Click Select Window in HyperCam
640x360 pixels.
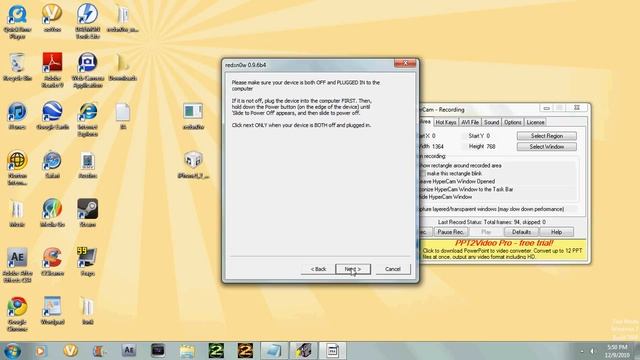[x=547, y=147]
